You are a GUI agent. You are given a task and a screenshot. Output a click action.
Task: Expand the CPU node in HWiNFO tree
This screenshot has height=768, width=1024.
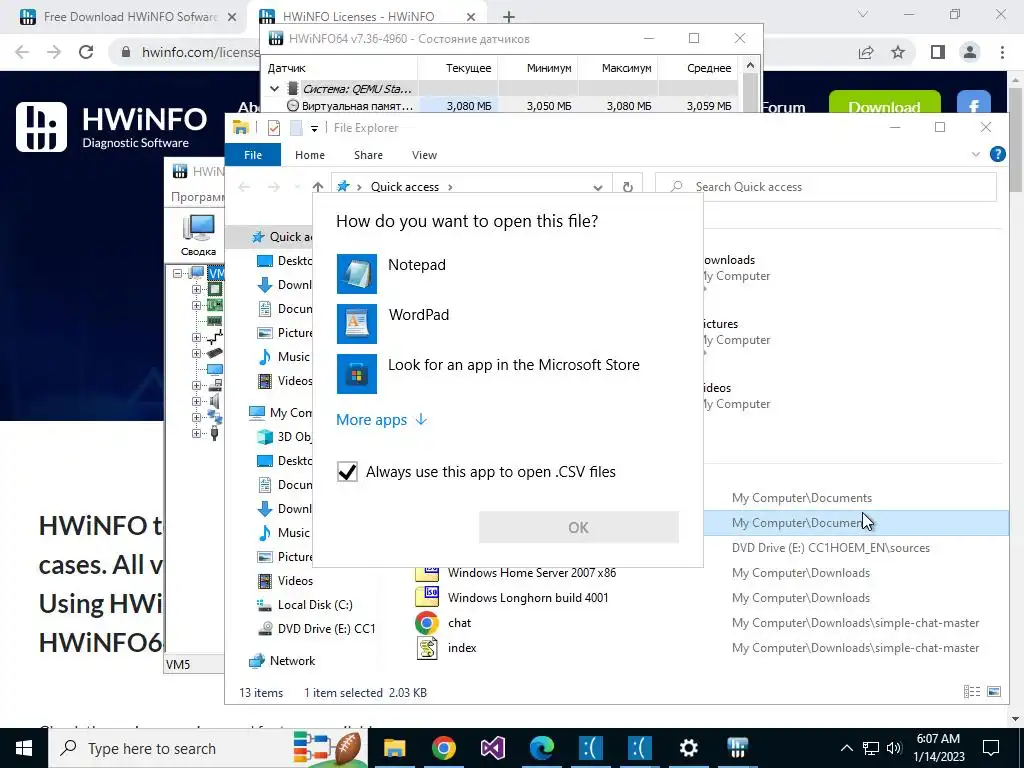(x=197, y=289)
